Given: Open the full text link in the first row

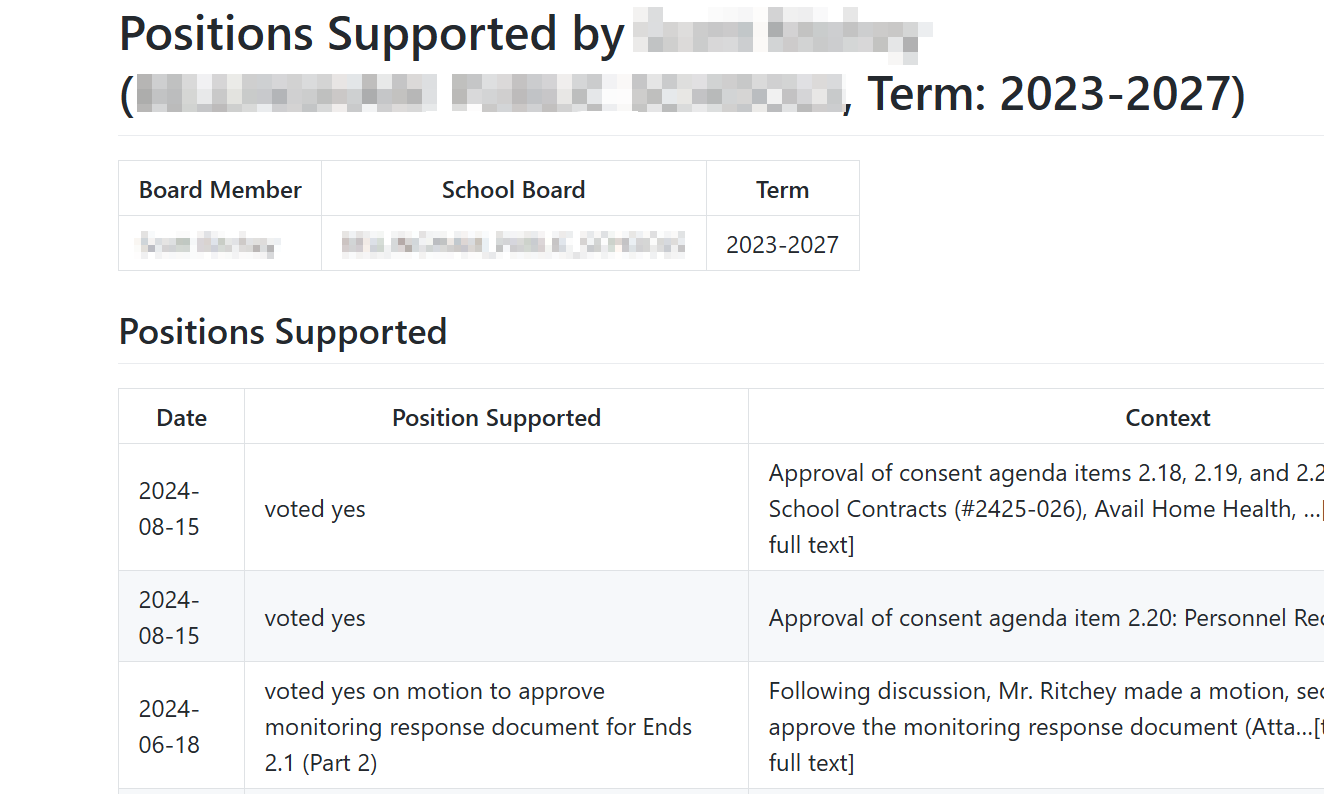Looking at the screenshot, I should 811,545.
